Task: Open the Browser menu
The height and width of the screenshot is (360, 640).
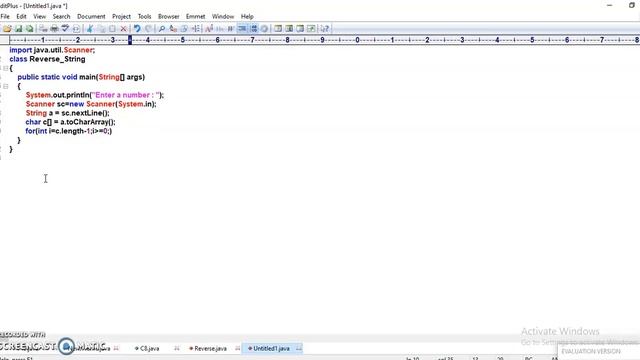Action: [169, 16]
